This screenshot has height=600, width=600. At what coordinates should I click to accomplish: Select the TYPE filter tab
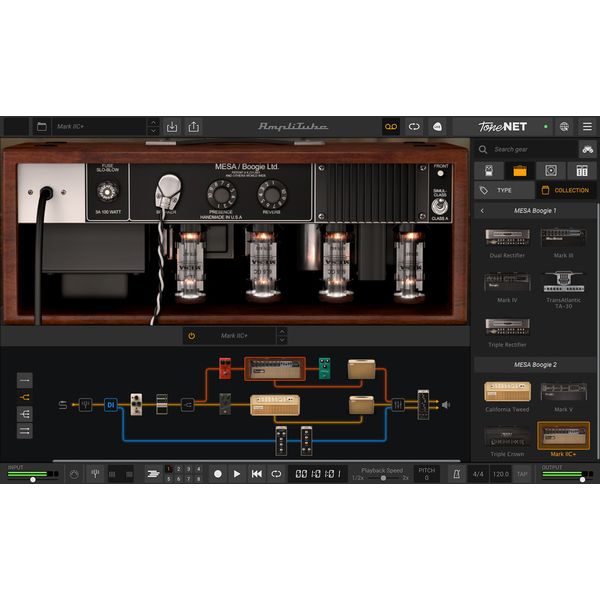pyautogui.click(x=504, y=190)
